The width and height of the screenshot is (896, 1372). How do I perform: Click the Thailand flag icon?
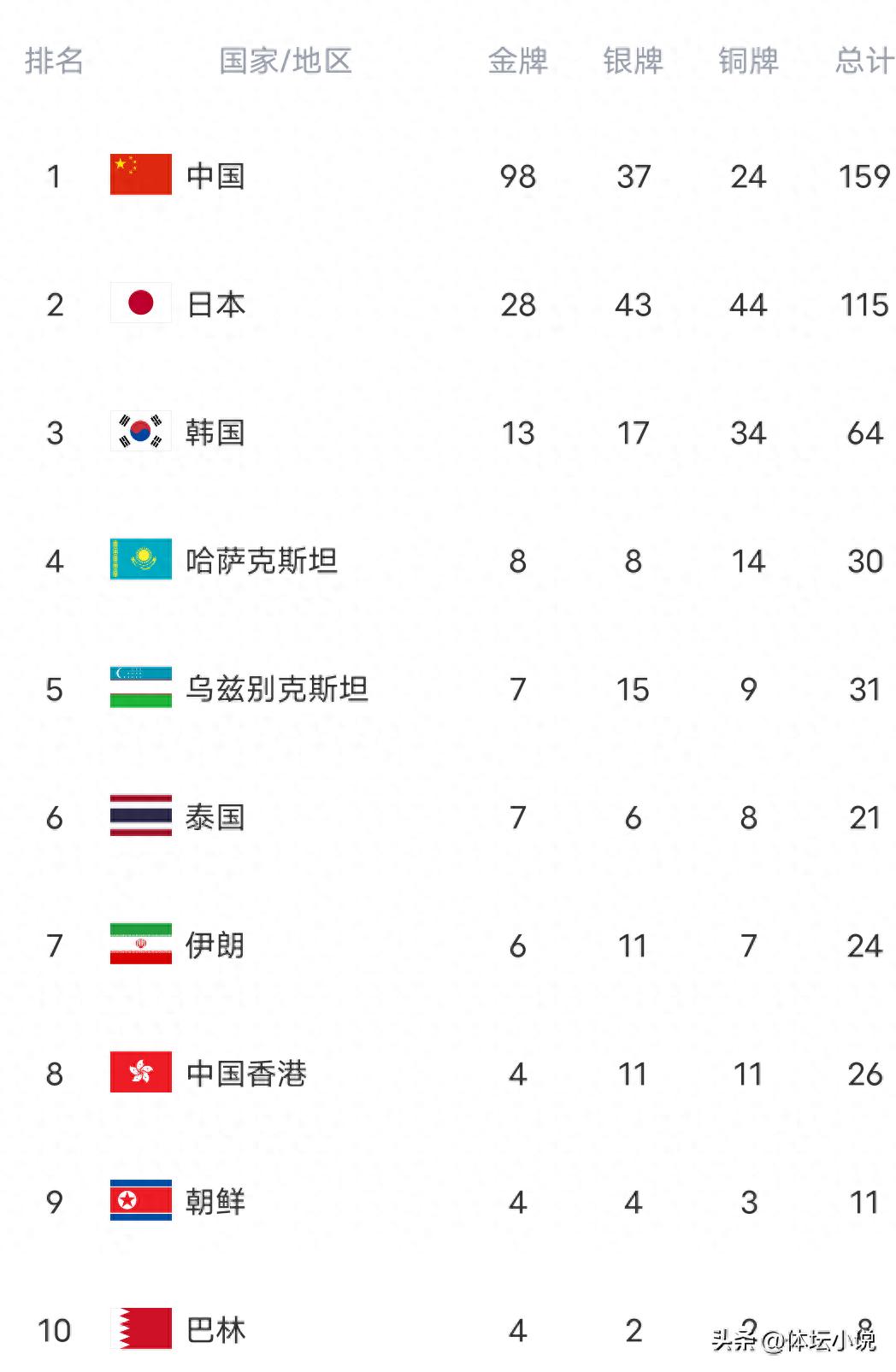point(141,816)
